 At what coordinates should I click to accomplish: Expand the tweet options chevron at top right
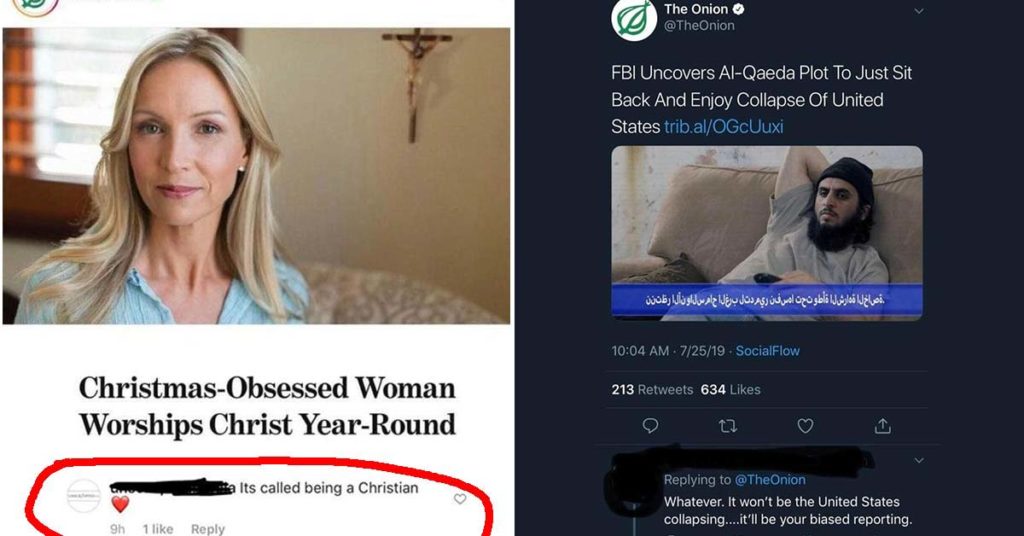point(919,11)
